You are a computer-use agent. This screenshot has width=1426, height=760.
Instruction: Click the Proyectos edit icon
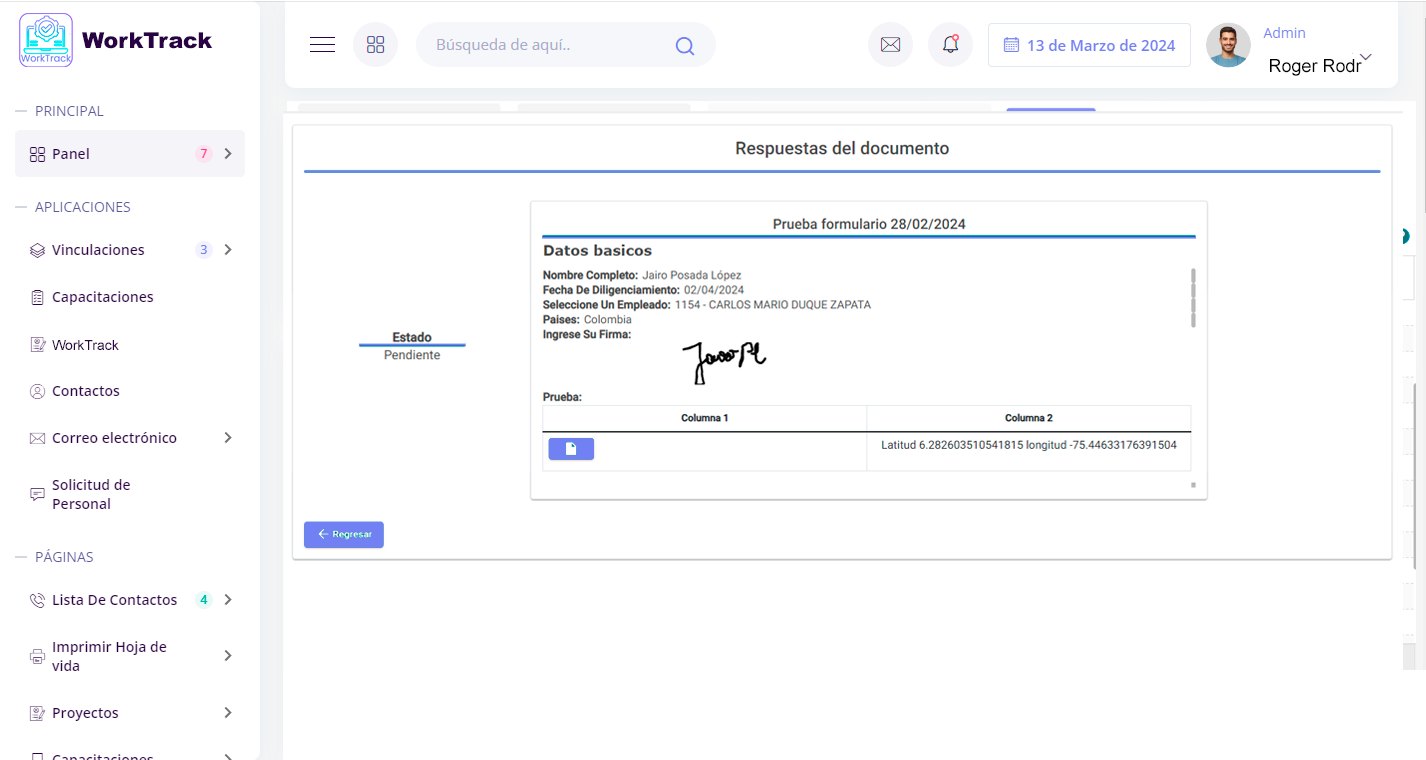[37, 713]
